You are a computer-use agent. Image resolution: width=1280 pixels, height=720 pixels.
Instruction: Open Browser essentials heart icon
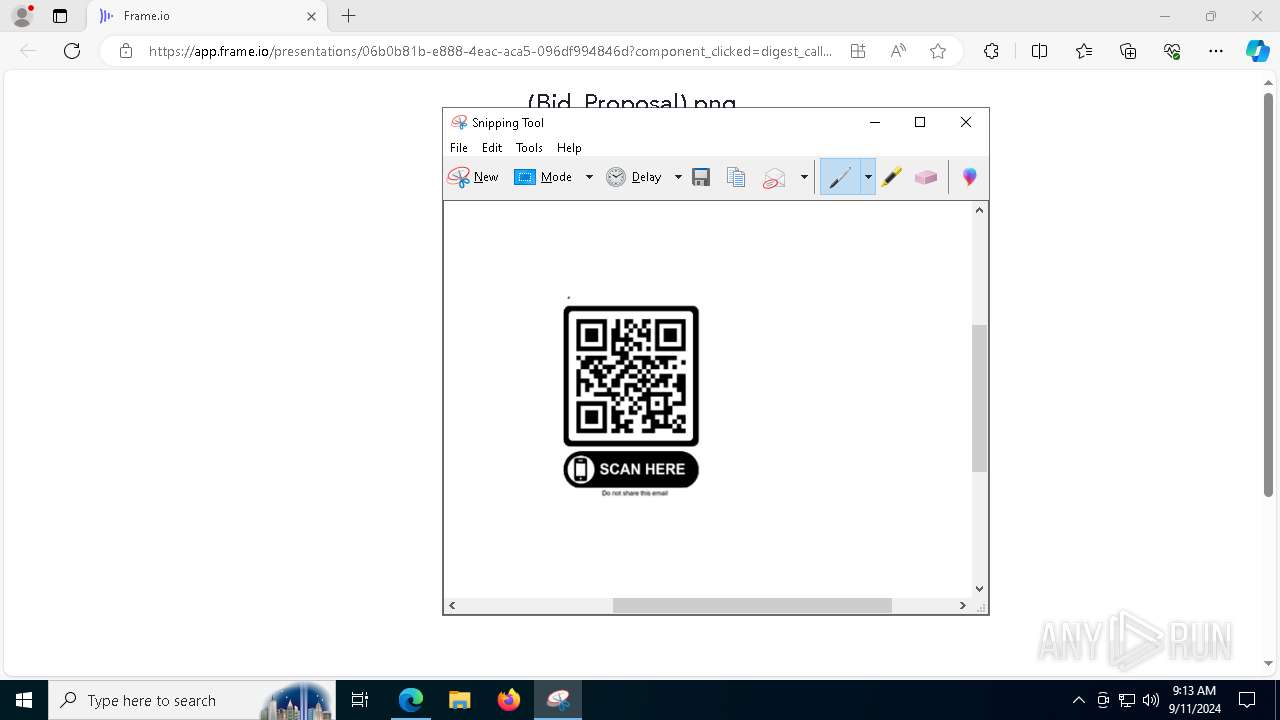coord(1172,51)
